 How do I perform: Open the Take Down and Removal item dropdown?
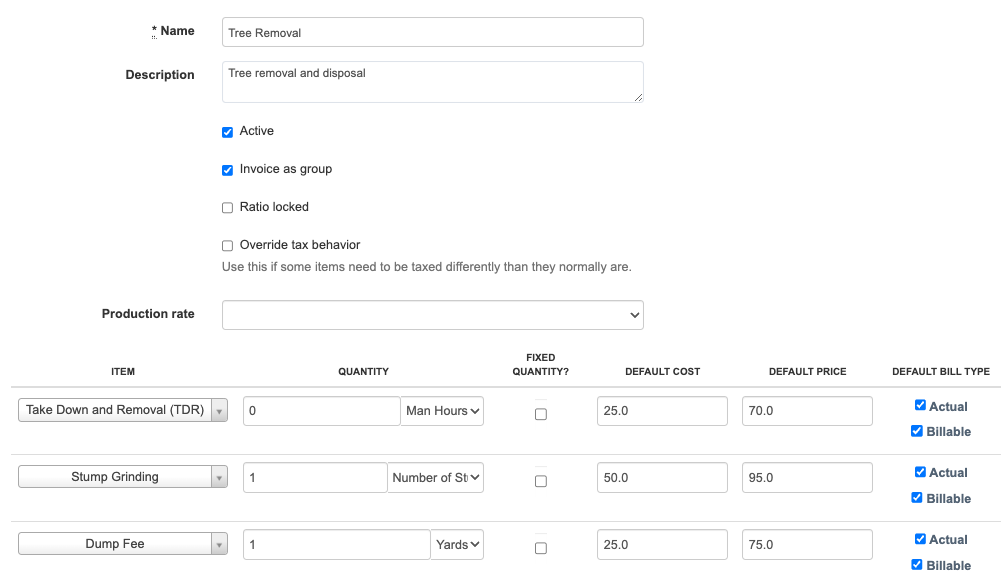pyautogui.click(x=123, y=410)
